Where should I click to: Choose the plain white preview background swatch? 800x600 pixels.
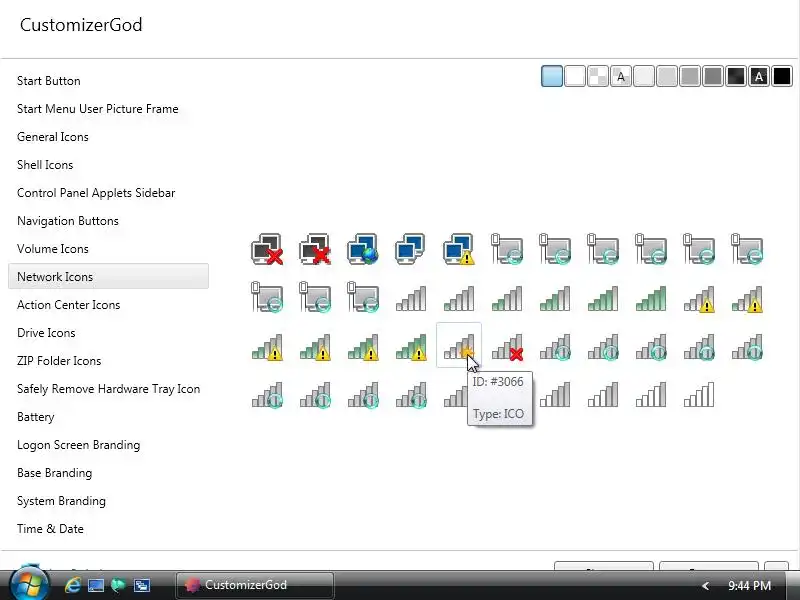(575, 77)
